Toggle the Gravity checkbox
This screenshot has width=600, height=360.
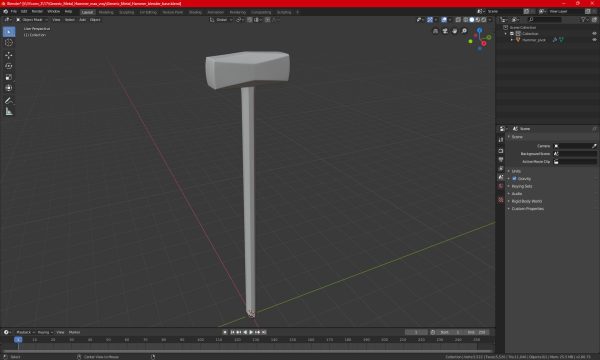pyautogui.click(x=514, y=179)
